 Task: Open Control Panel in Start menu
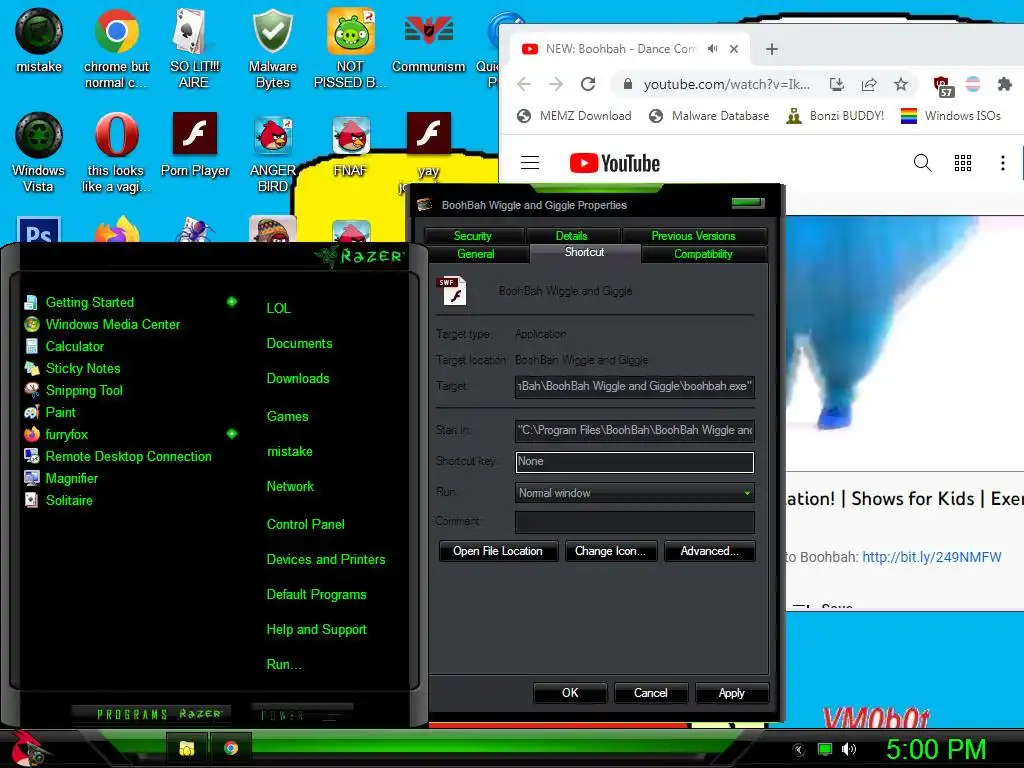(x=306, y=524)
